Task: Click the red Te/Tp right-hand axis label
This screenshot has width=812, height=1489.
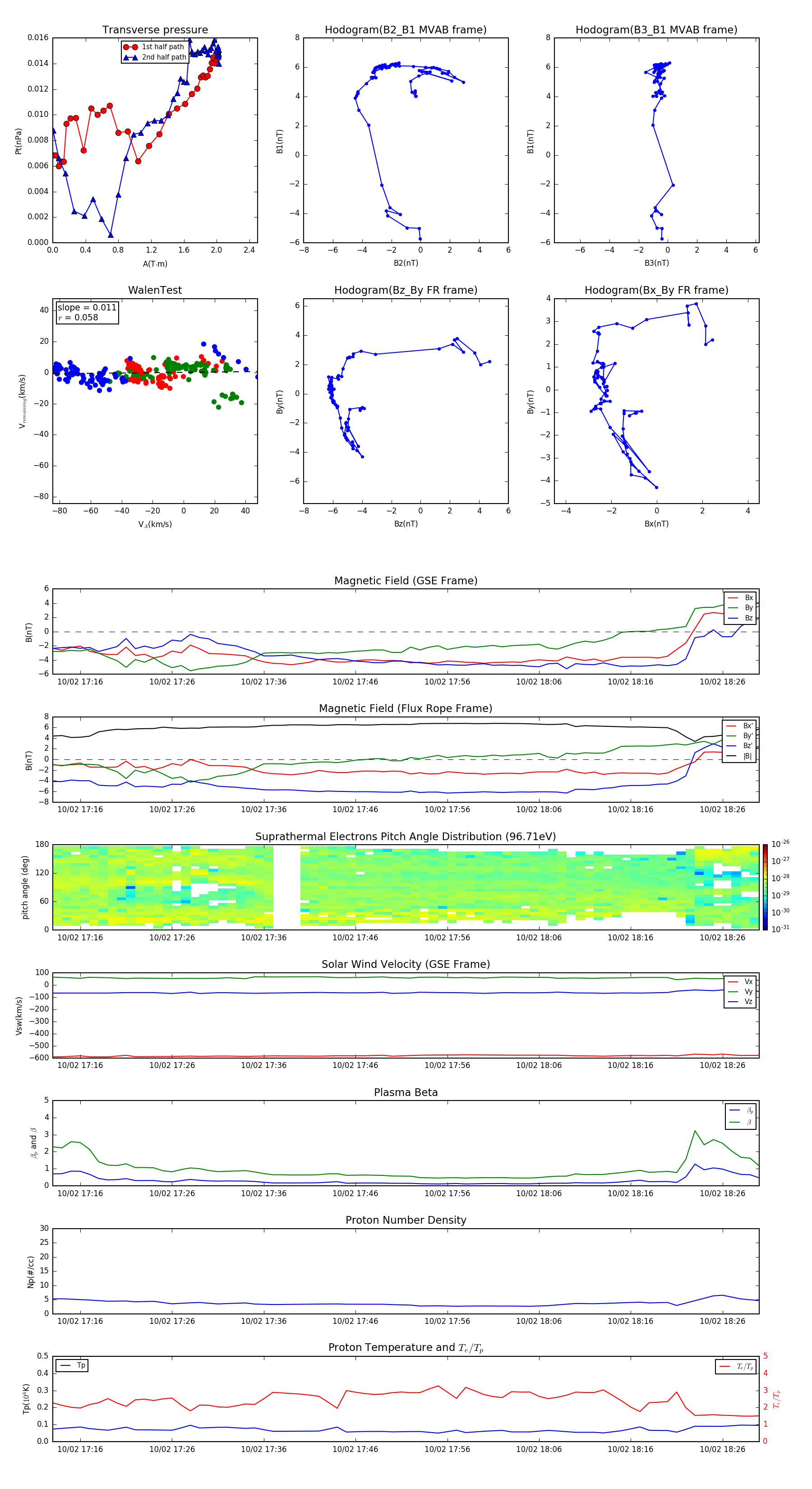Action: [x=777, y=1399]
